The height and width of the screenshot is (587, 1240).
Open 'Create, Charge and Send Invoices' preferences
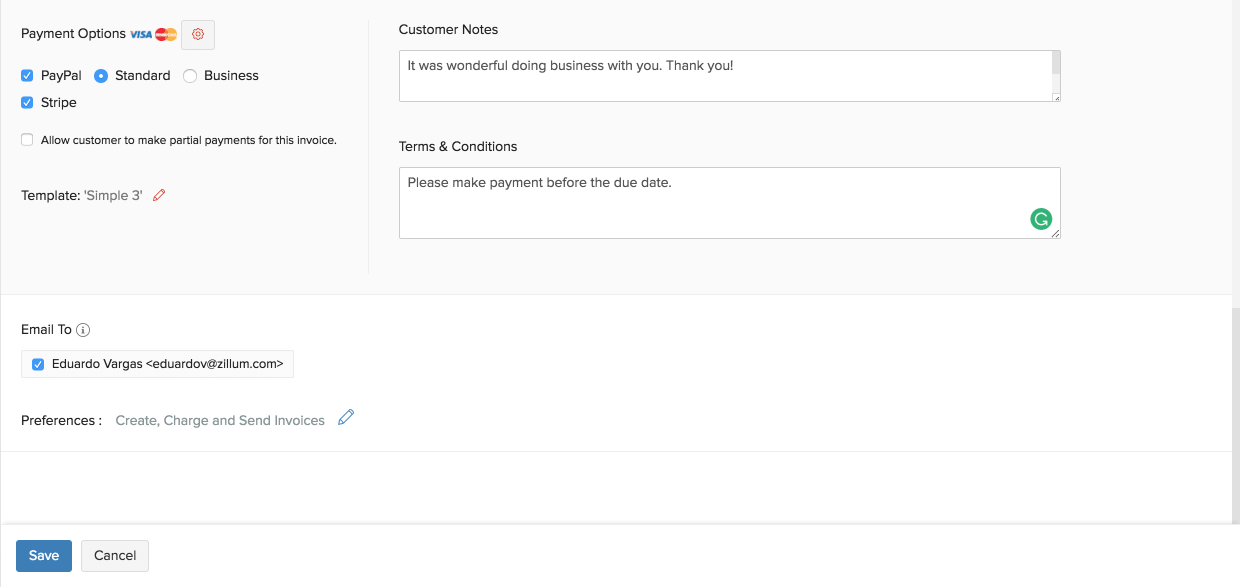click(219, 419)
